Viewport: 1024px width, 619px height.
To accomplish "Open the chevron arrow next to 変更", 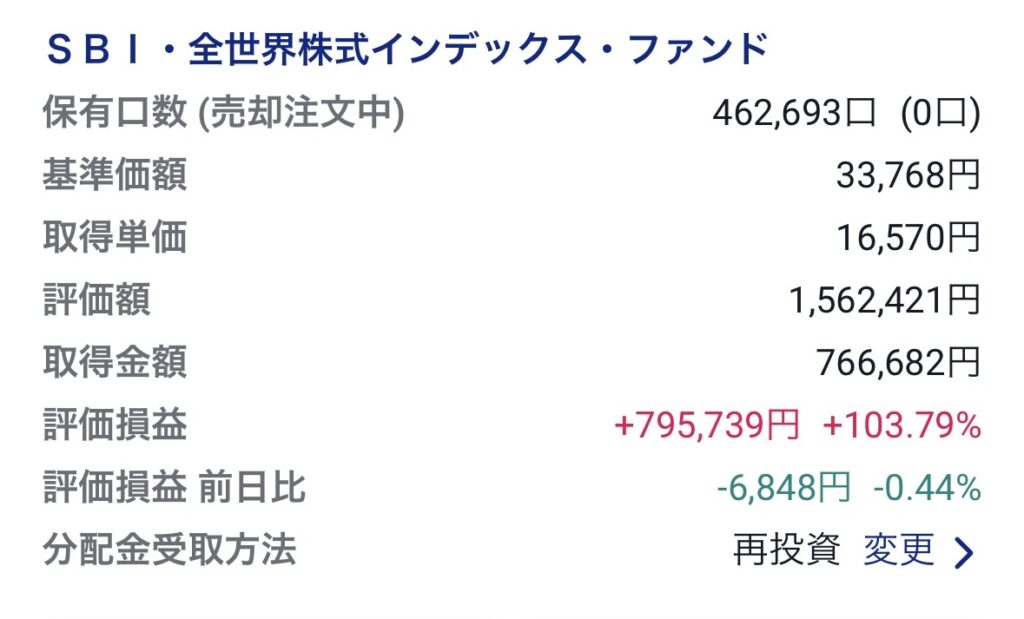I will [x=964, y=554].
